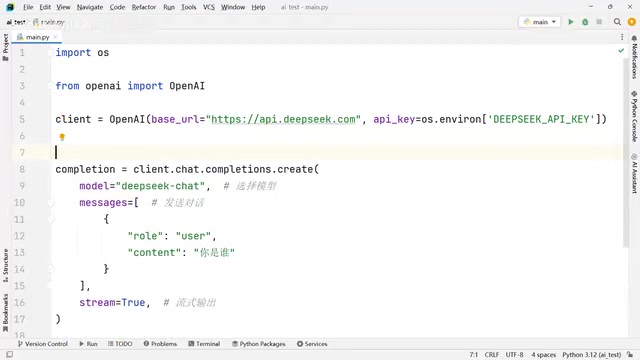Open the Navigate menu
The height and width of the screenshot is (360, 640).
point(90,7)
